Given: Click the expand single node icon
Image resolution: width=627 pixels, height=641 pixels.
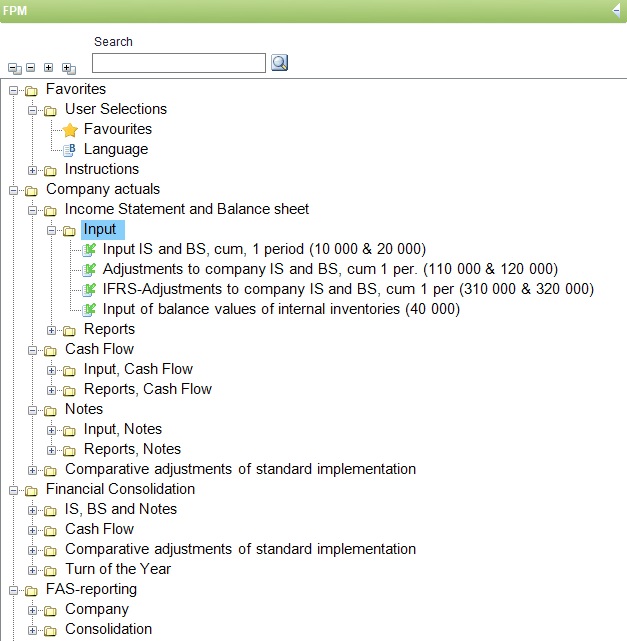Looking at the screenshot, I should pos(49,67).
